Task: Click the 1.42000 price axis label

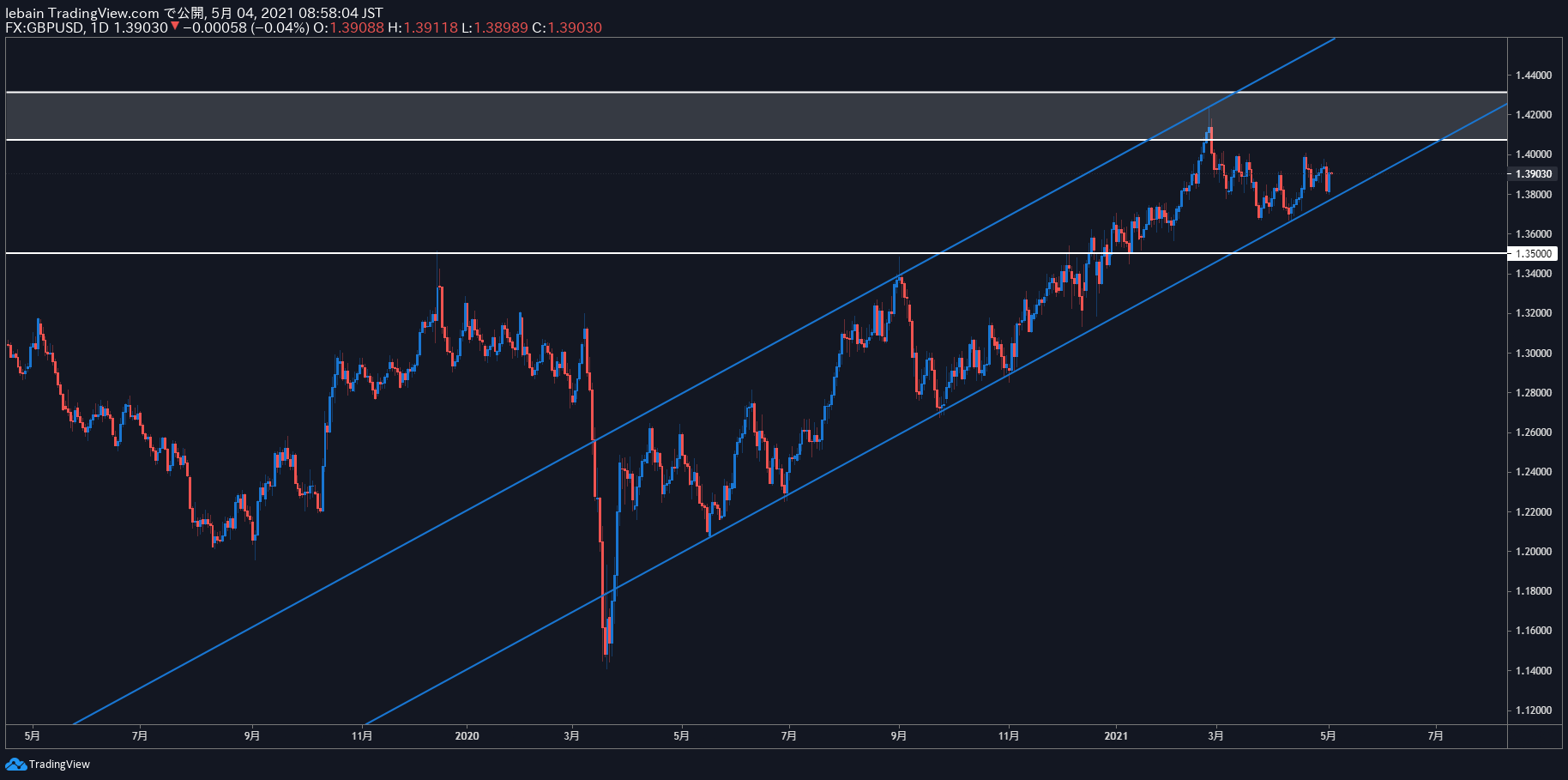Action: click(1534, 115)
